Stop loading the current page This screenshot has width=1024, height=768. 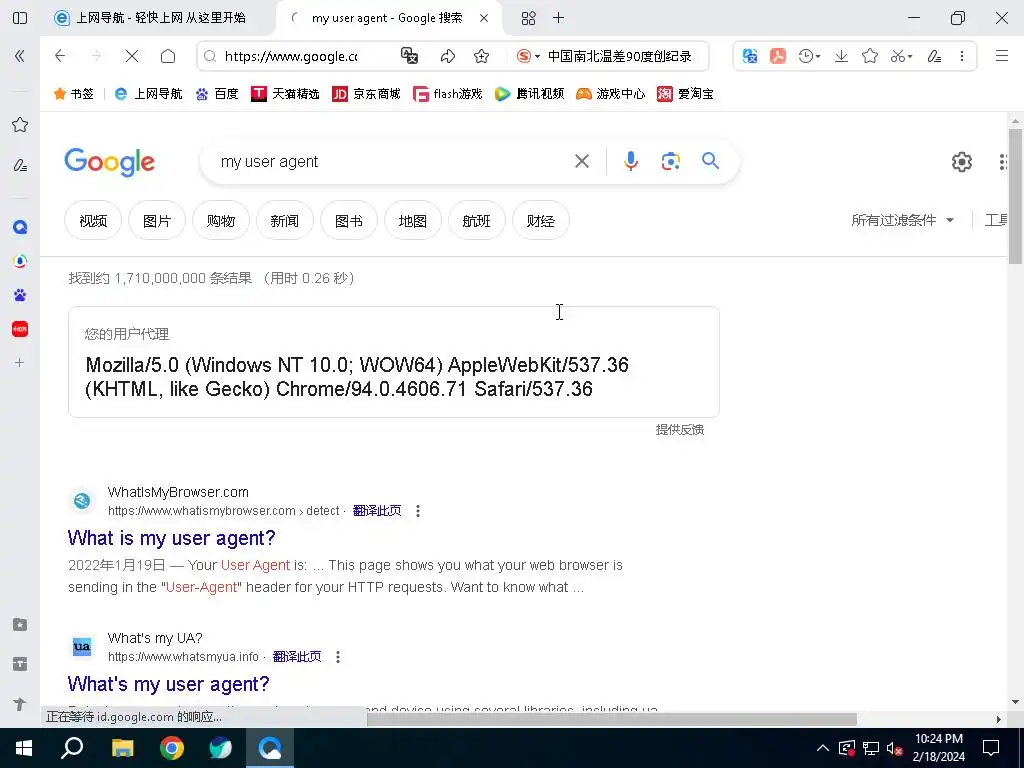pyautogui.click(x=132, y=56)
